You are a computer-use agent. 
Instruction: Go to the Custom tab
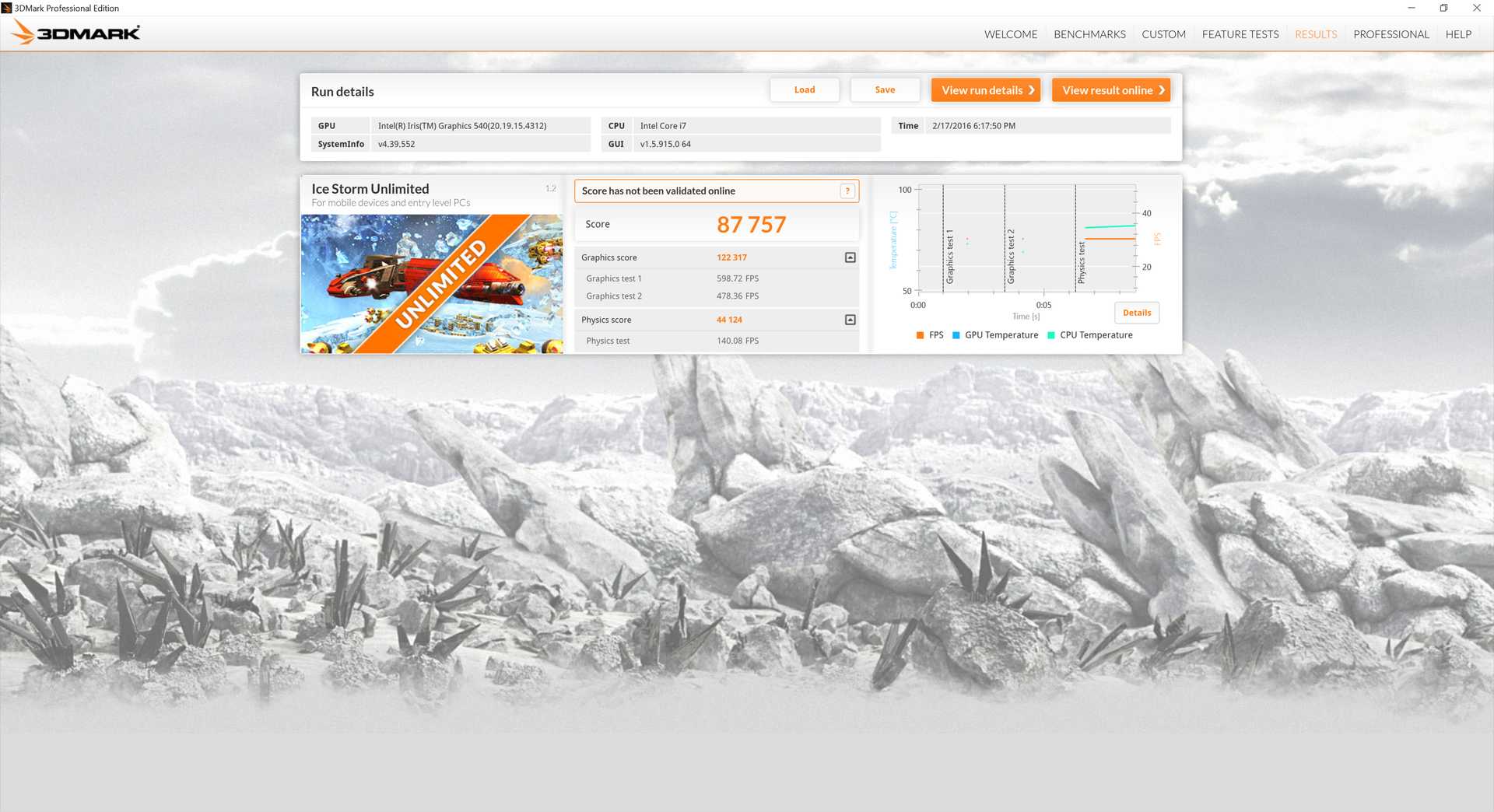[1163, 34]
